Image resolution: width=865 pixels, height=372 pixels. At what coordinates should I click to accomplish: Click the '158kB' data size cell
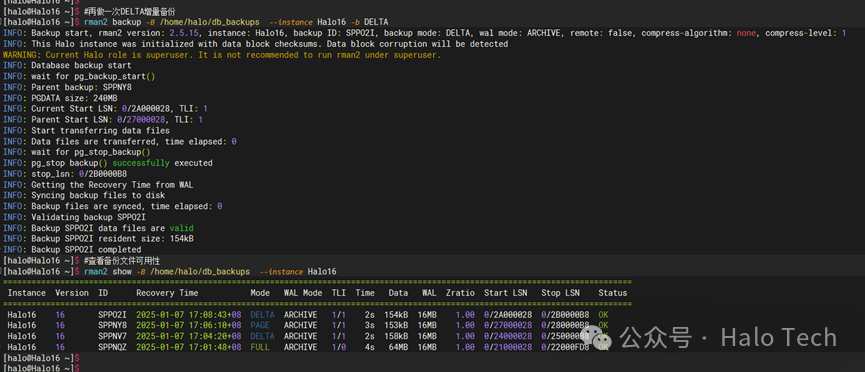click(396, 336)
